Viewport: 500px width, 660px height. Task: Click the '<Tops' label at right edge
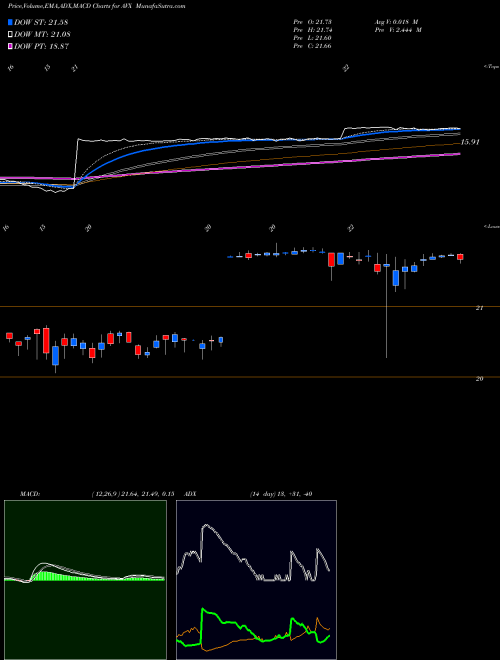492,67
